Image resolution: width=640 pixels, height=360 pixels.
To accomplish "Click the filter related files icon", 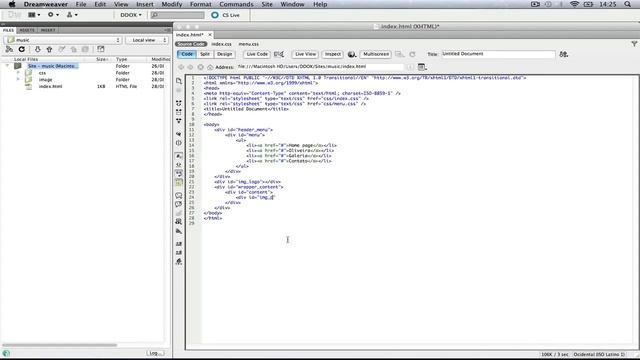I will pyautogui.click(x=634, y=44).
